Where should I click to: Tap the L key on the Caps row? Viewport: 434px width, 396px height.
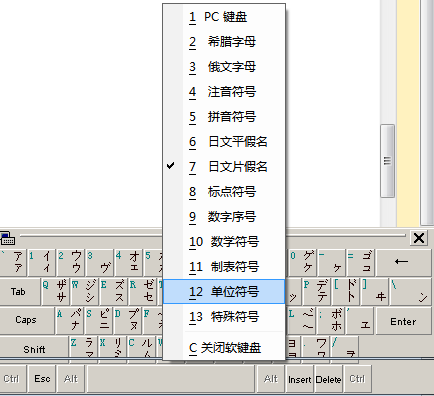point(302,321)
